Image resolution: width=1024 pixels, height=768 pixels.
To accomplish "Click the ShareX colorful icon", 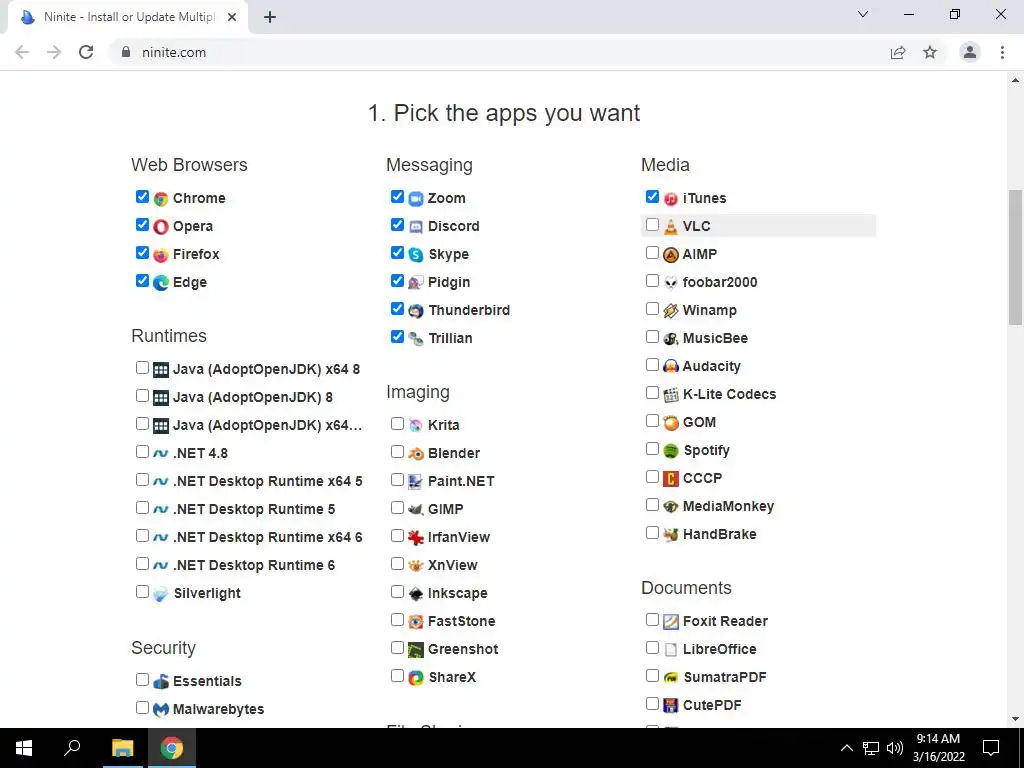I will tap(416, 678).
